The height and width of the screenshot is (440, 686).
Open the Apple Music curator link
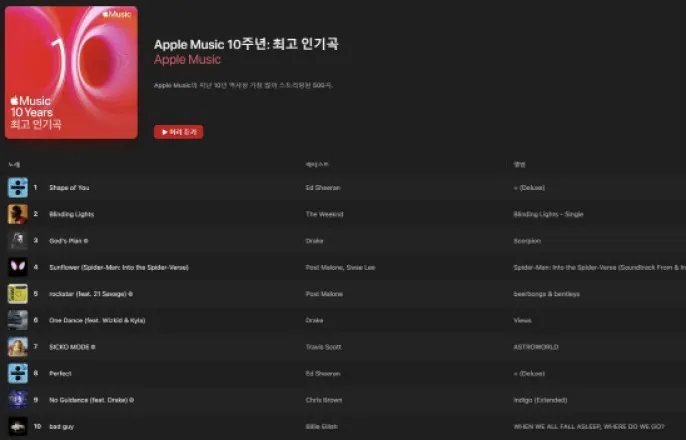coord(187,59)
